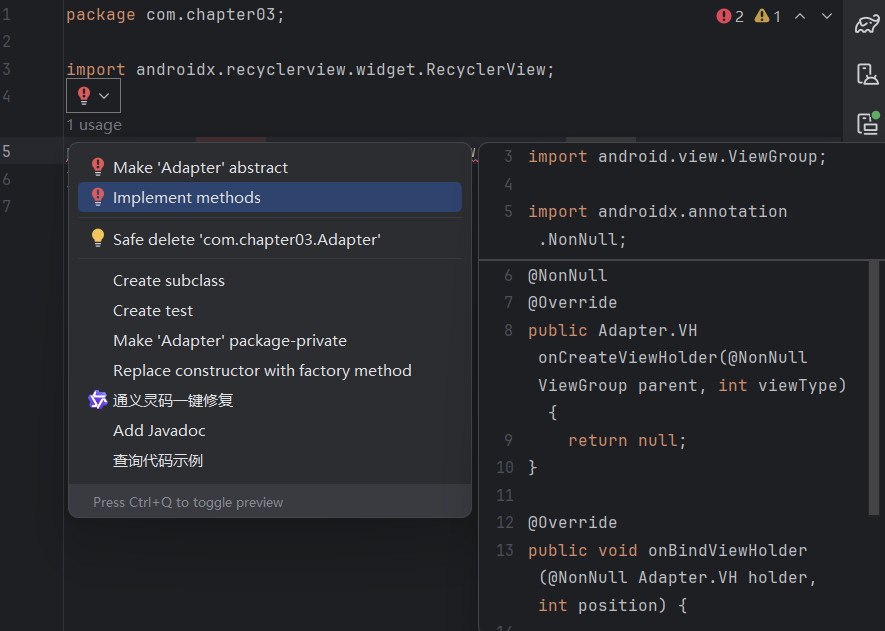The width and height of the screenshot is (885, 631).
Task: Click the preview pane vertical scrollbar
Action: click(875, 390)
